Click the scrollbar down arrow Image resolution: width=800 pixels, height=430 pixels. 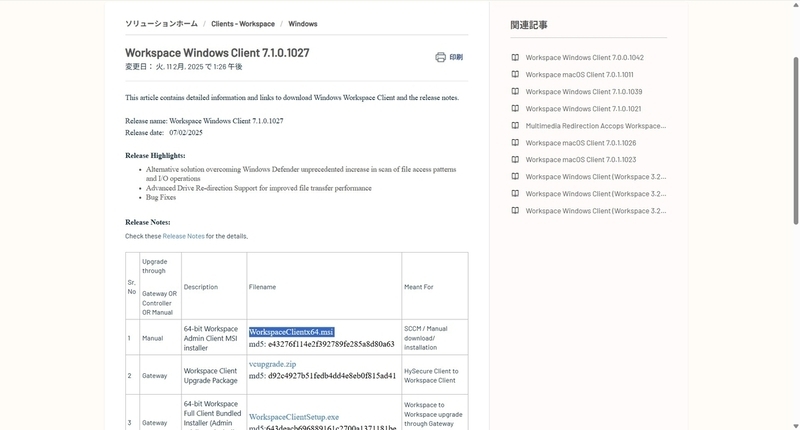coord(795,425)
